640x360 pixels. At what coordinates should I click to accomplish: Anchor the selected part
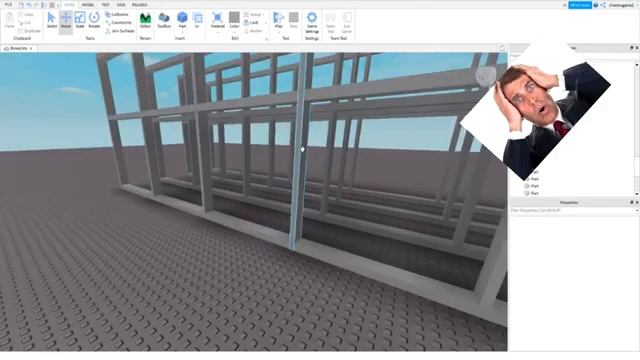point(253,31)
